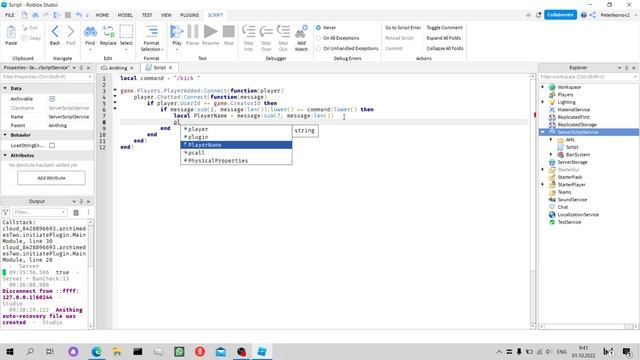Click Toggle Comment action
640x360 pixels.
click(444, 28)
